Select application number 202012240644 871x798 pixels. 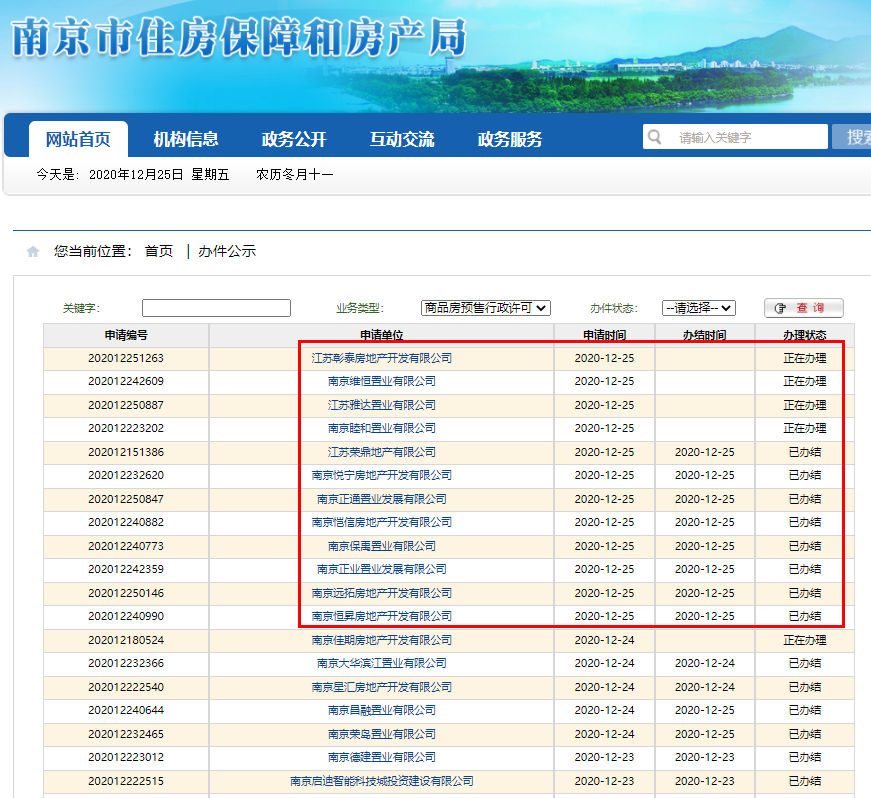coord(126,710)
